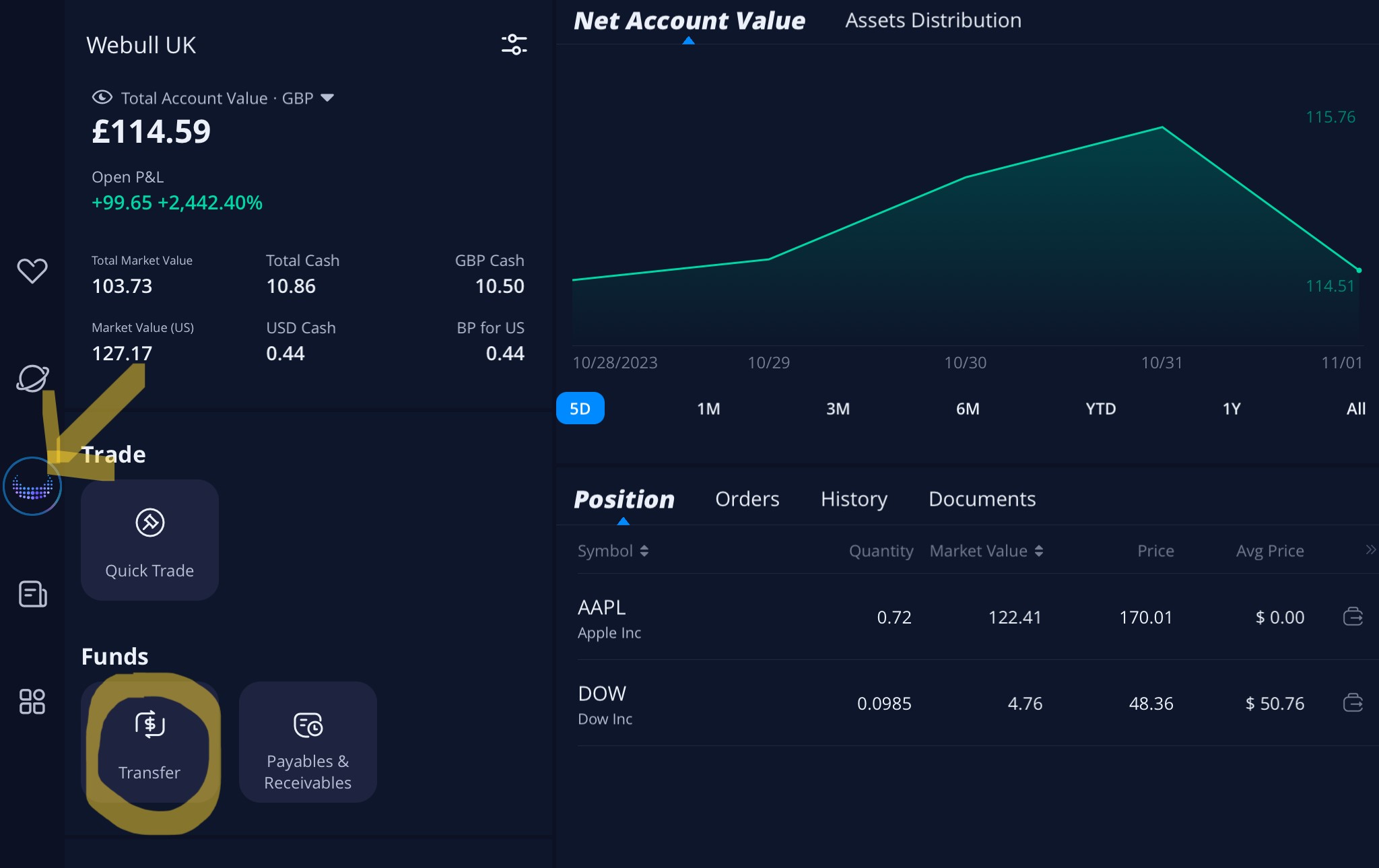Viewport: 1379px width, 868px height.
Task: Open the Webull account smile icon in sidebar
Action: point(32,486)
